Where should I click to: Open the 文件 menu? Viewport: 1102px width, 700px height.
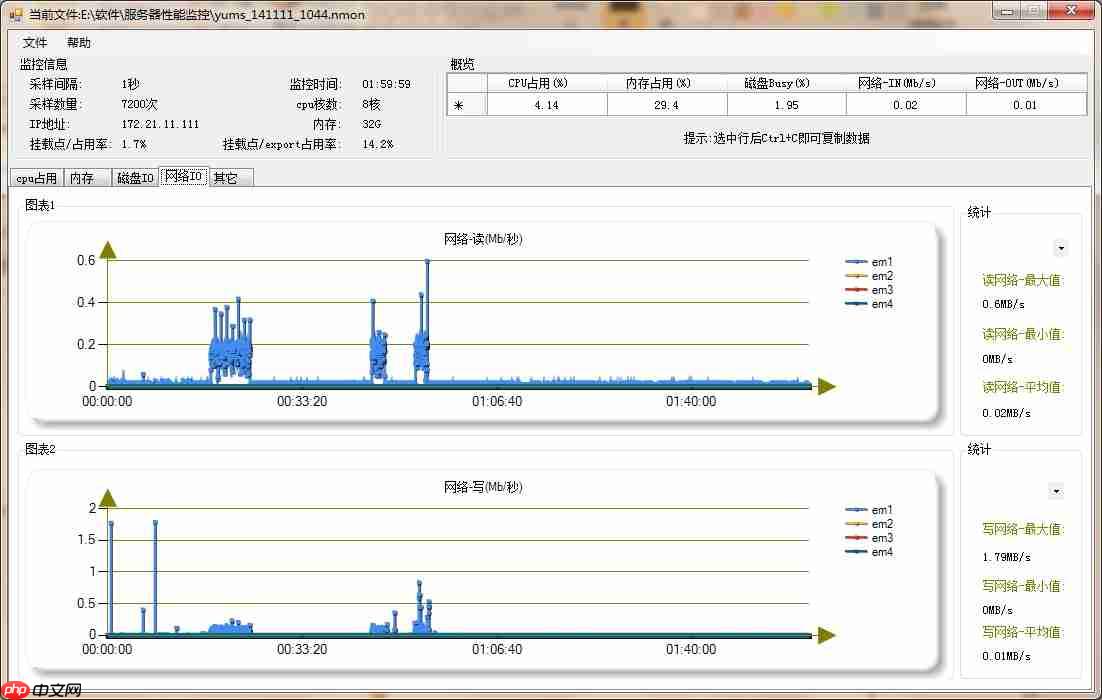[35, 43]
